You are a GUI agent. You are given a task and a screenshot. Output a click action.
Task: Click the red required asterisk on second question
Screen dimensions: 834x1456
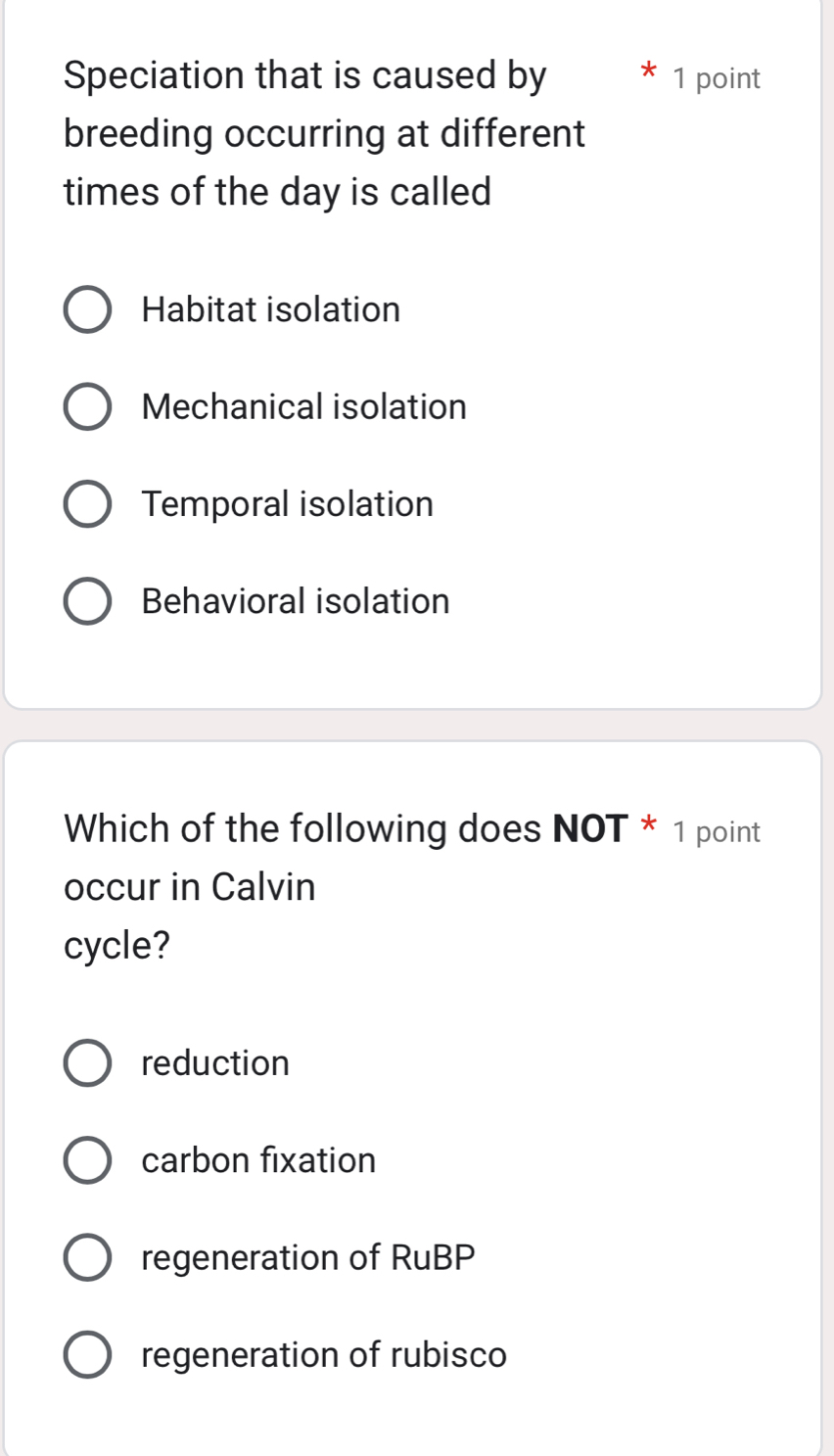click(x=646, y=828)
